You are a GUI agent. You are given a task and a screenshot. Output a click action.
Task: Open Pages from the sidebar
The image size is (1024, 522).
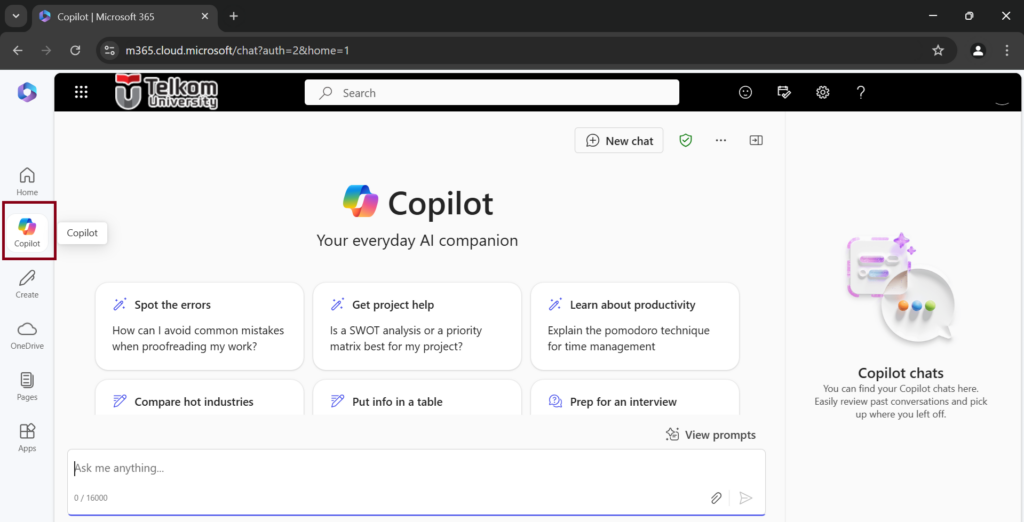pyautogui.click(x=27, y=385)
